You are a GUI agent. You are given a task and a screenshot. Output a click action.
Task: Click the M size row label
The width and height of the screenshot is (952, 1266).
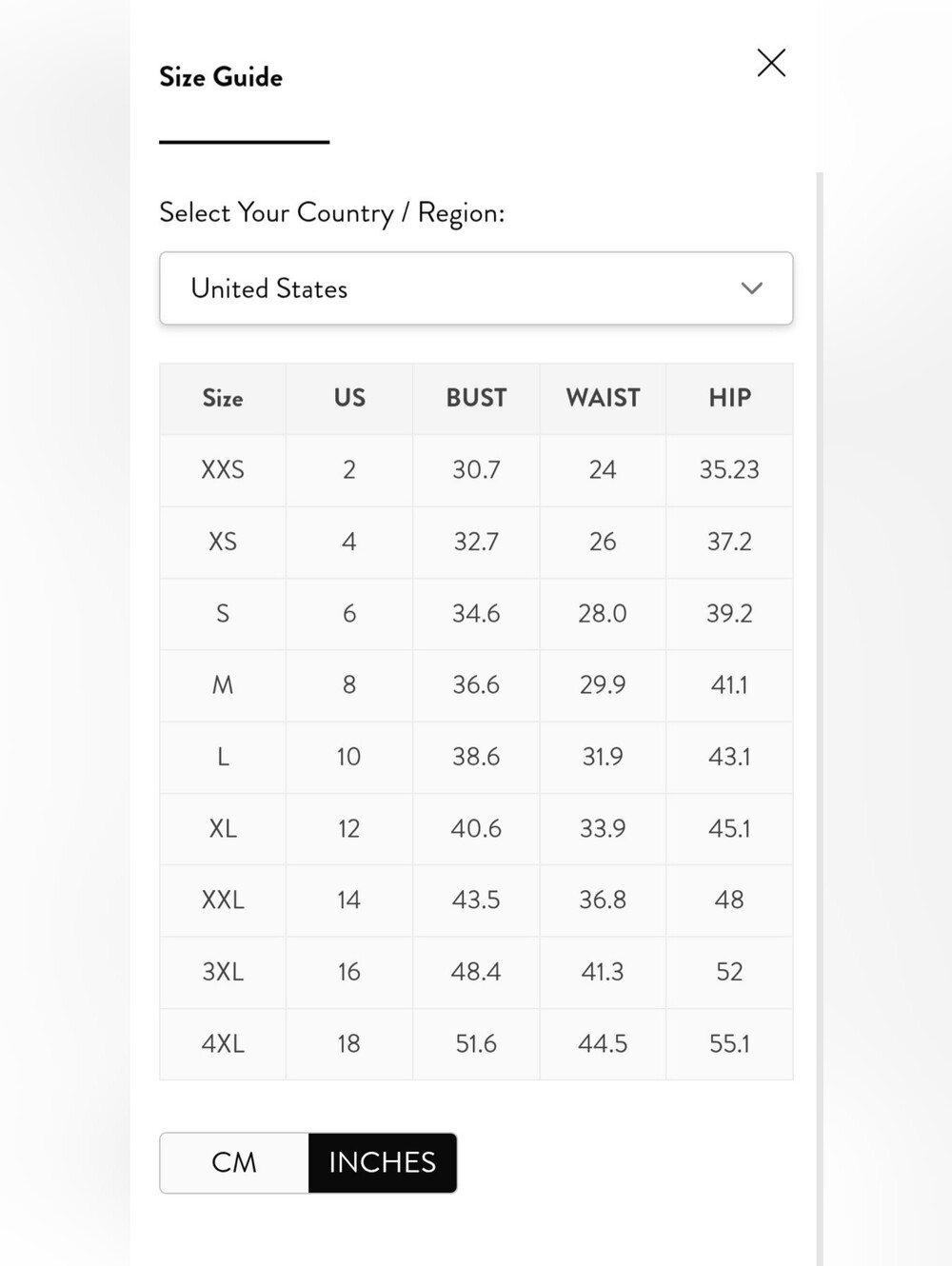click(223, 685)
